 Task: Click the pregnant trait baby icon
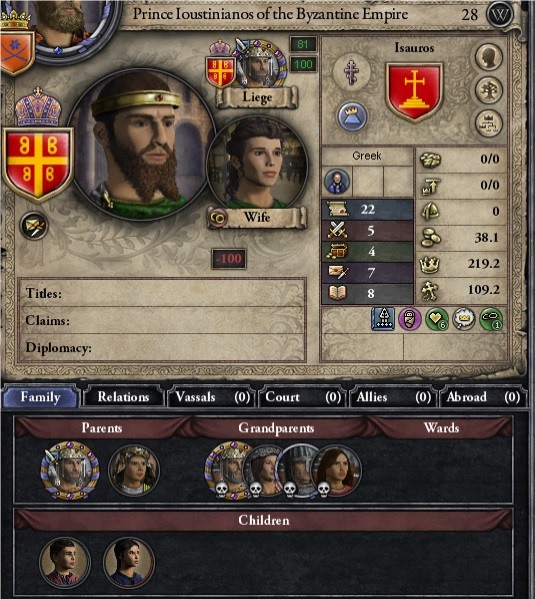click(x=410, y=319)
